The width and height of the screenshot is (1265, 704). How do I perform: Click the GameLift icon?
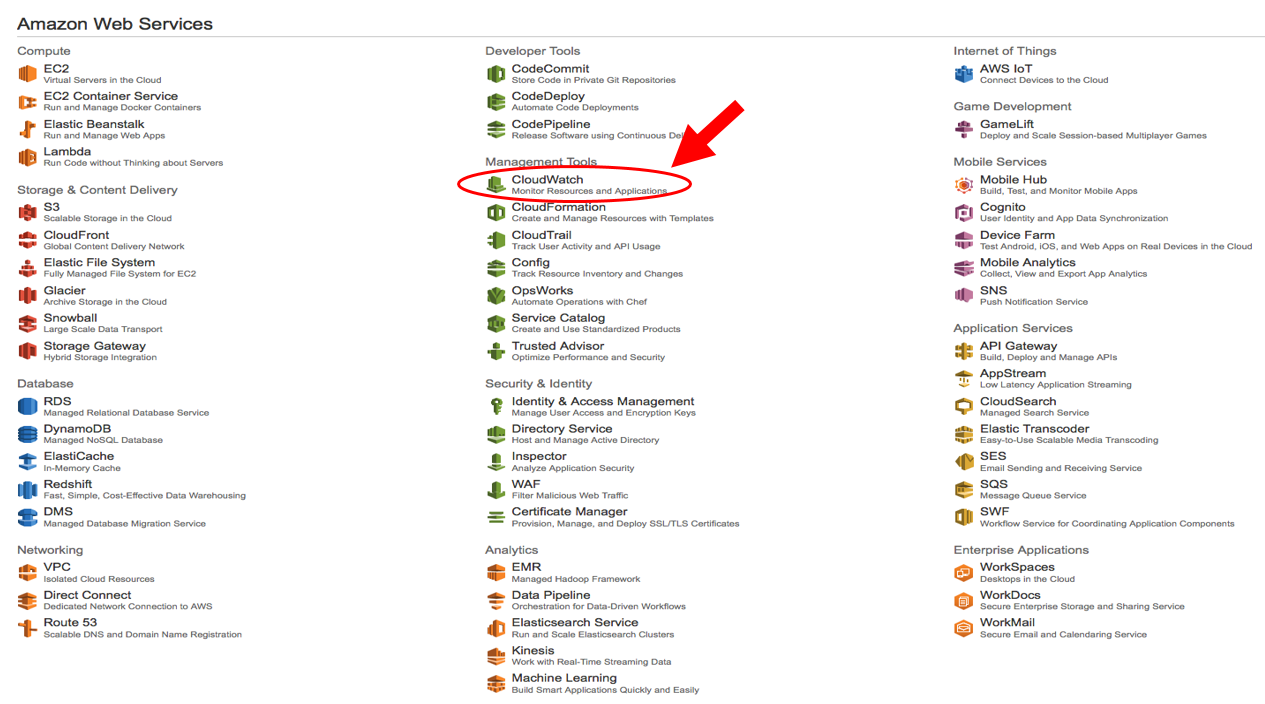[x=963, y=129]
